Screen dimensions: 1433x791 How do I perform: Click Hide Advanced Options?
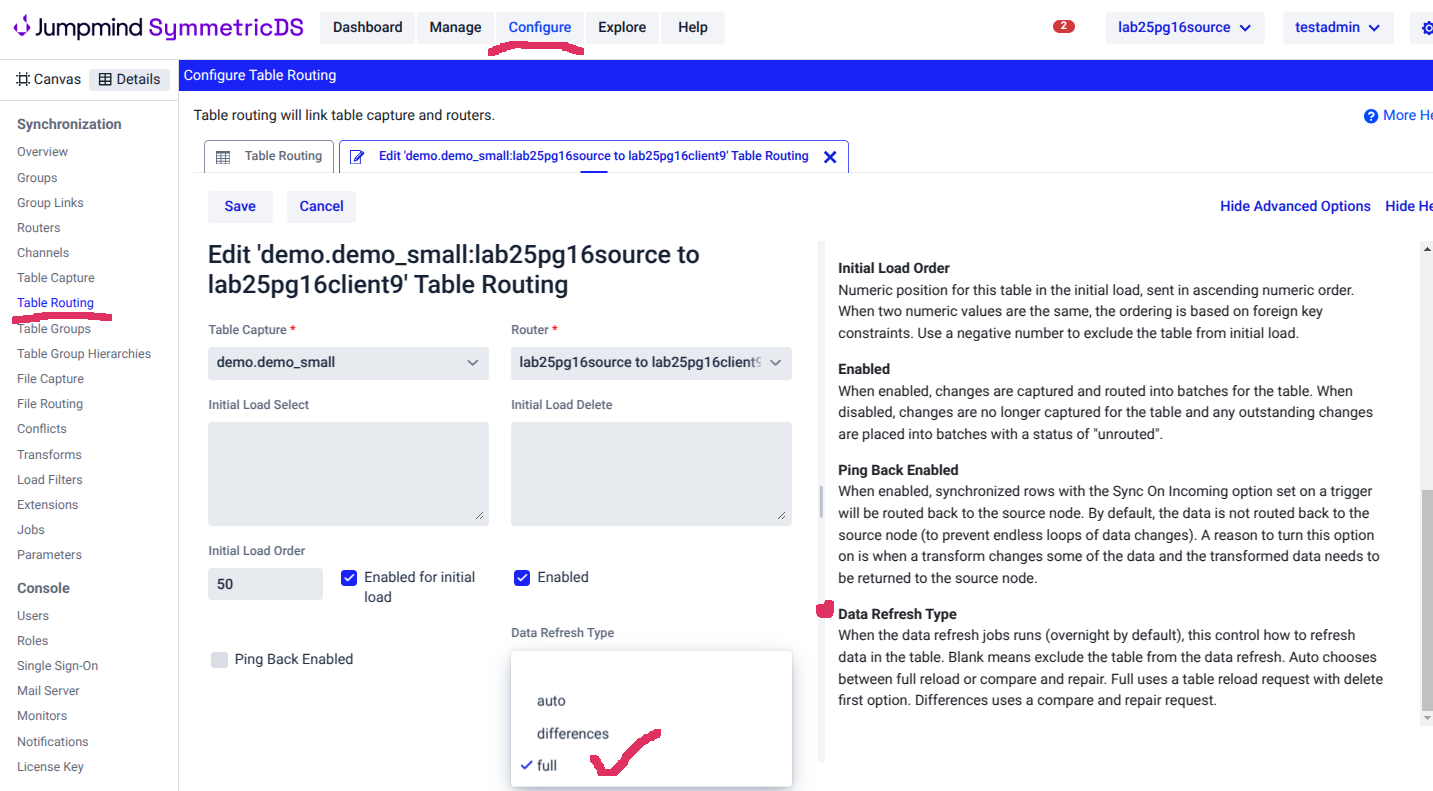click(x=1295, y=206)
